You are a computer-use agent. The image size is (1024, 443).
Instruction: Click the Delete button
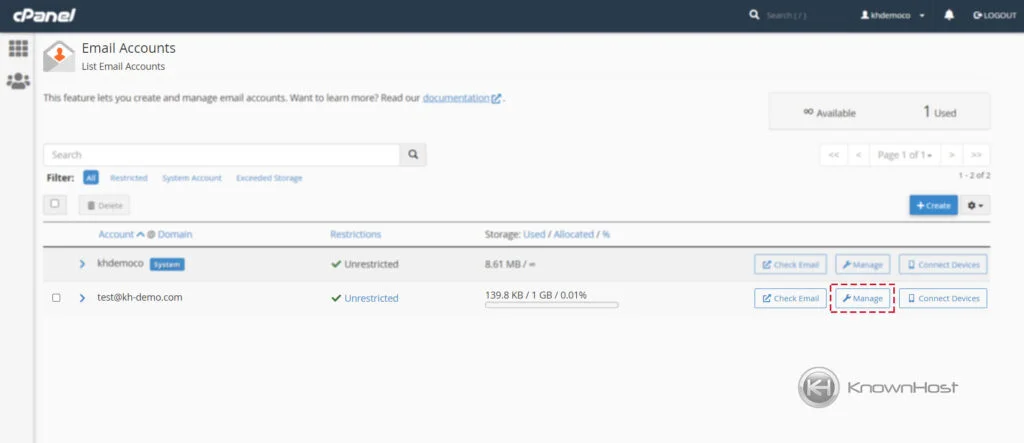click(x=104, y=205)
